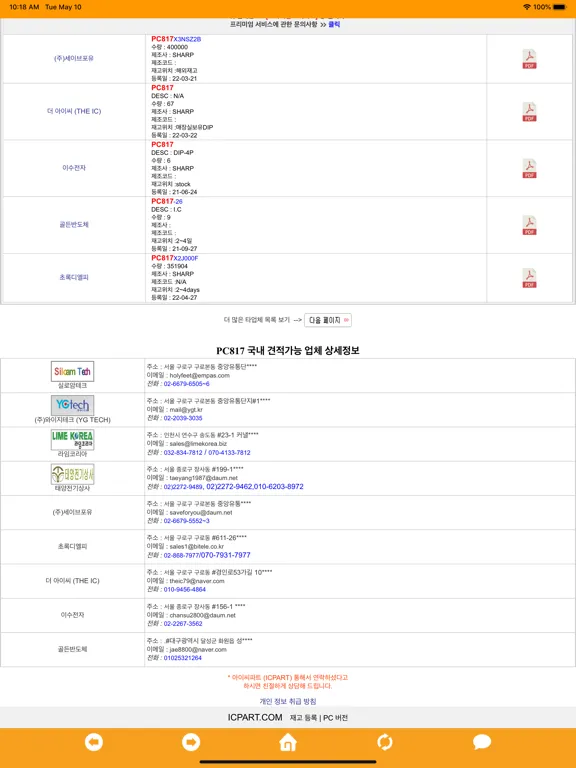Tap the home icon in bottom bar
Viewport: 576px width, 768px height.
pyautogui.click(x=288, y=742)
